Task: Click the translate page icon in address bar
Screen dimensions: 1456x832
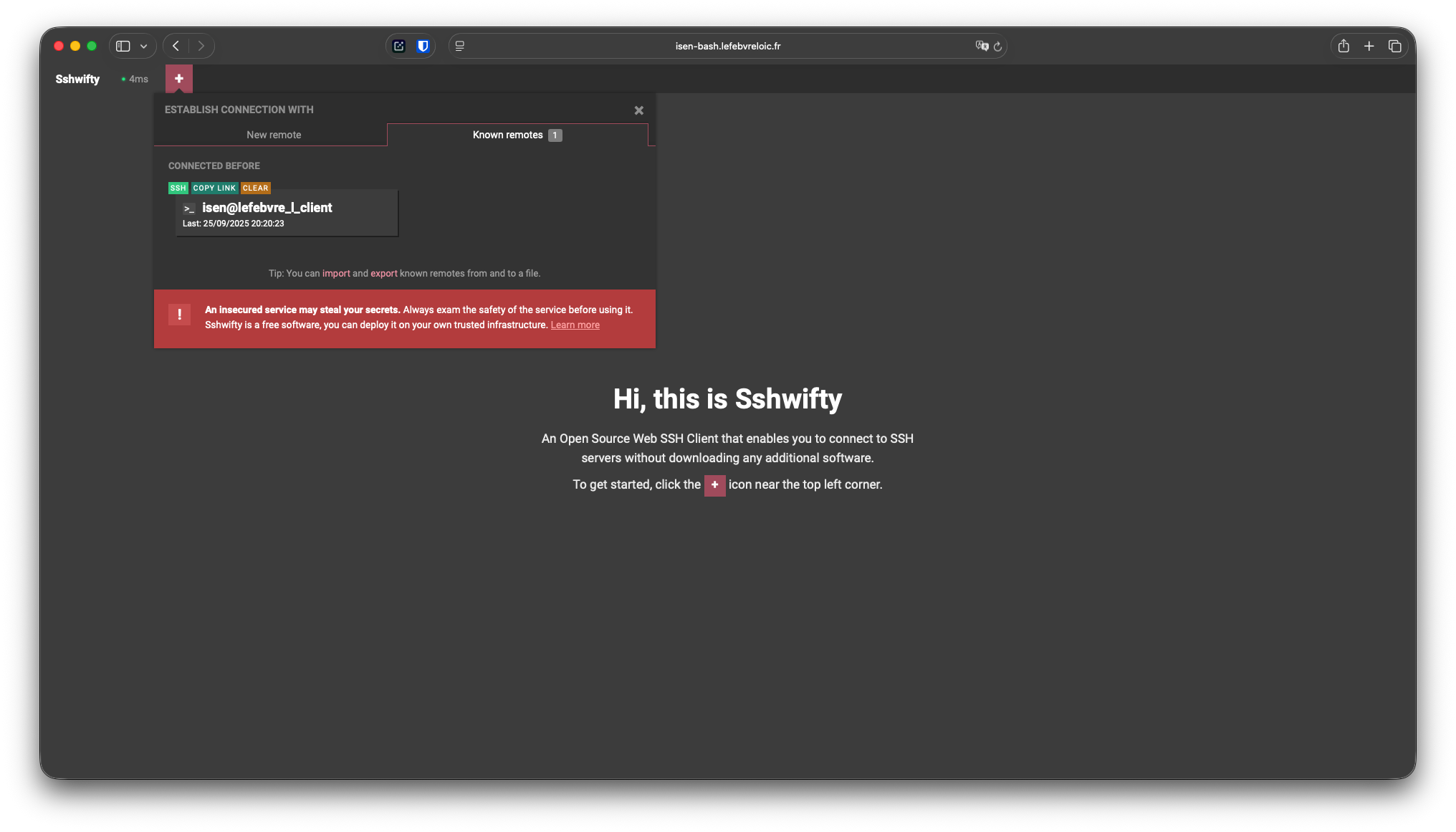Action: [981, 46]
